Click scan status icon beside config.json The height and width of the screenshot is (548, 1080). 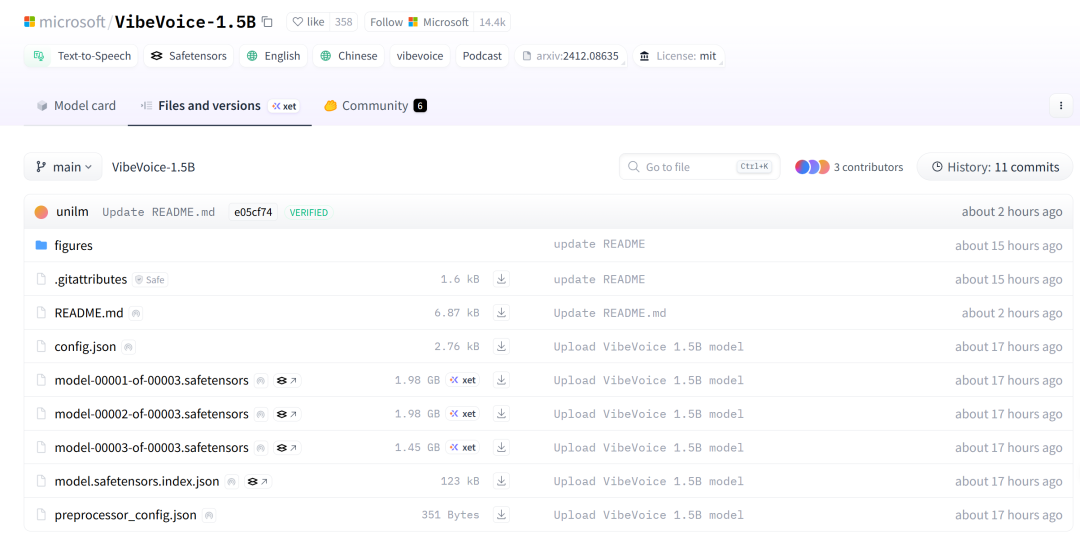pos(128,347)
